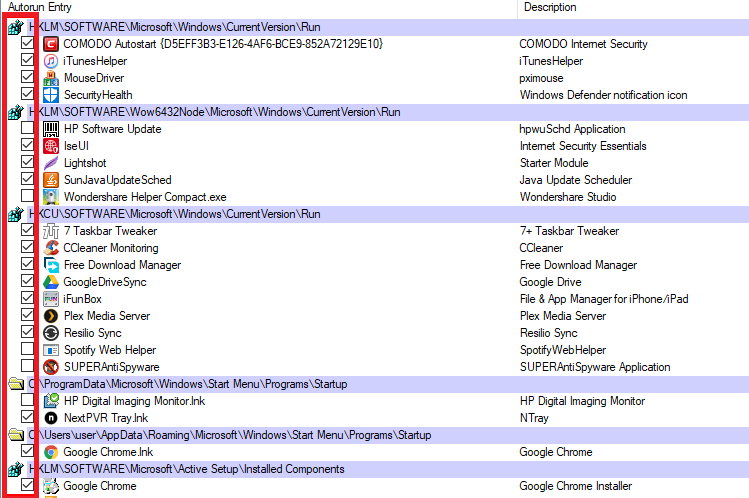This screenshot has width=749, height=498.
Task: Select the 'NTray' description text
Action: [534, 418]
